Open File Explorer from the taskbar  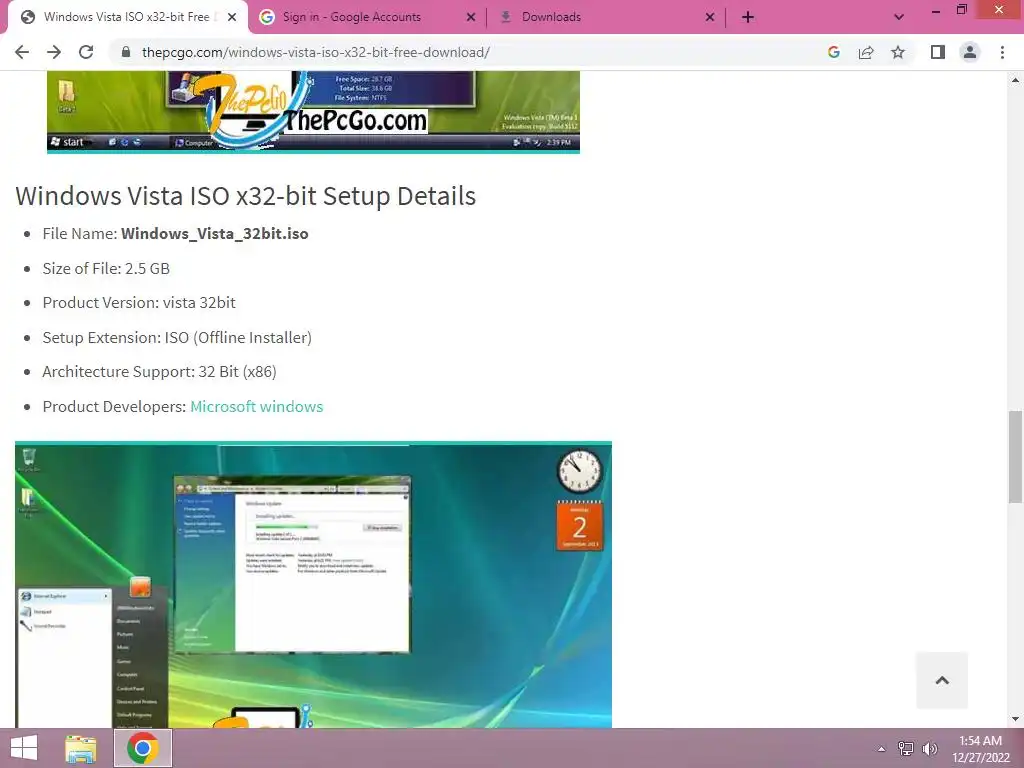[x=81, y=748]
